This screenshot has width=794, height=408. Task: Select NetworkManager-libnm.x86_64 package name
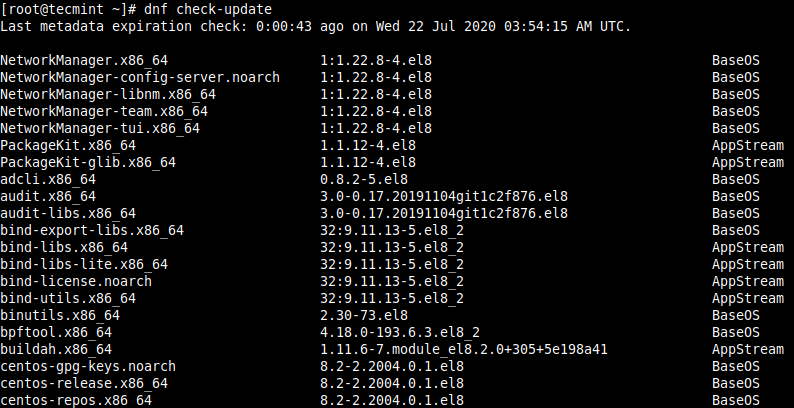108,95
